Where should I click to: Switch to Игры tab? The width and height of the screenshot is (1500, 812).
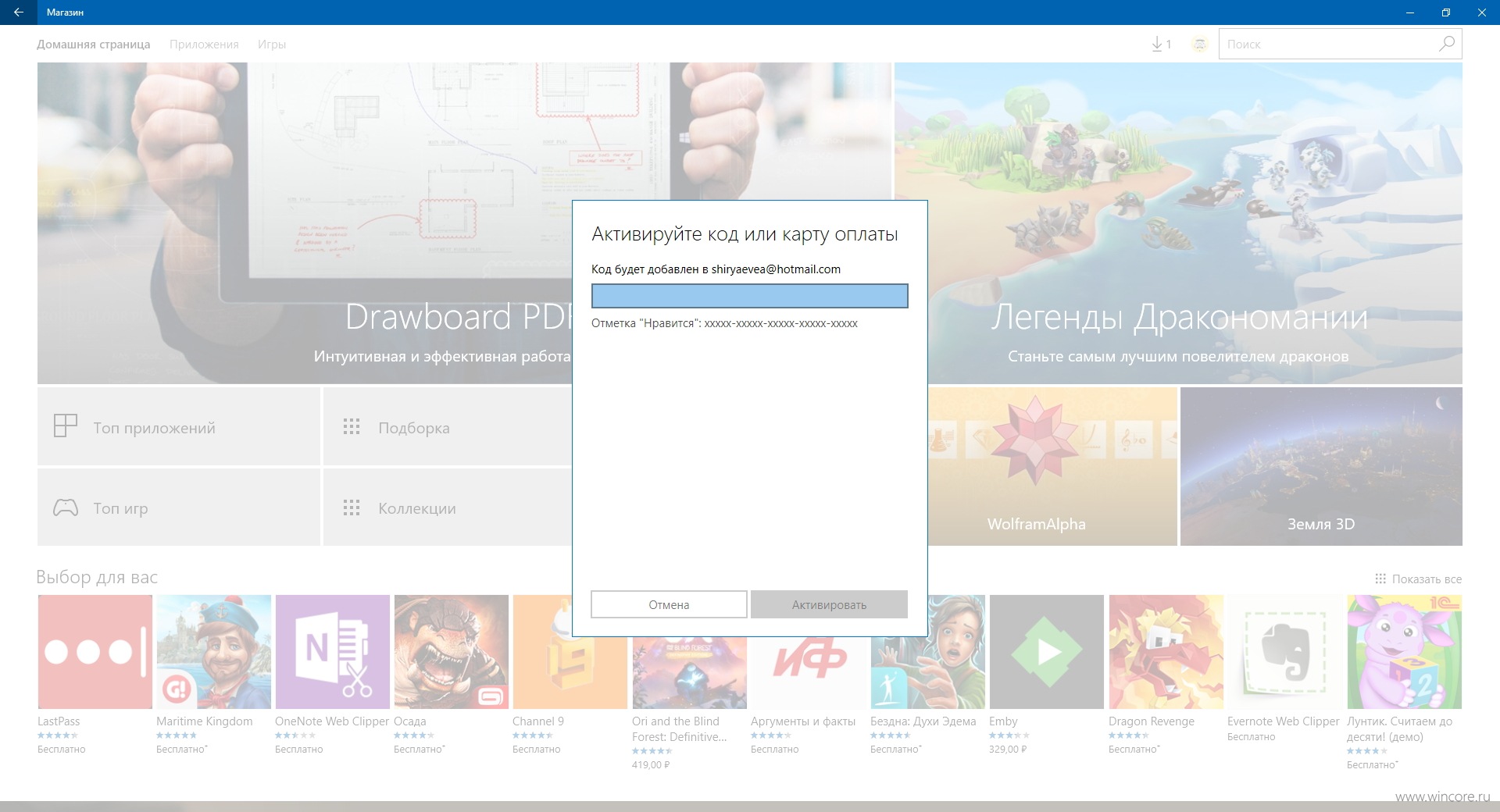pyautogui.click(x=272, y=45)
